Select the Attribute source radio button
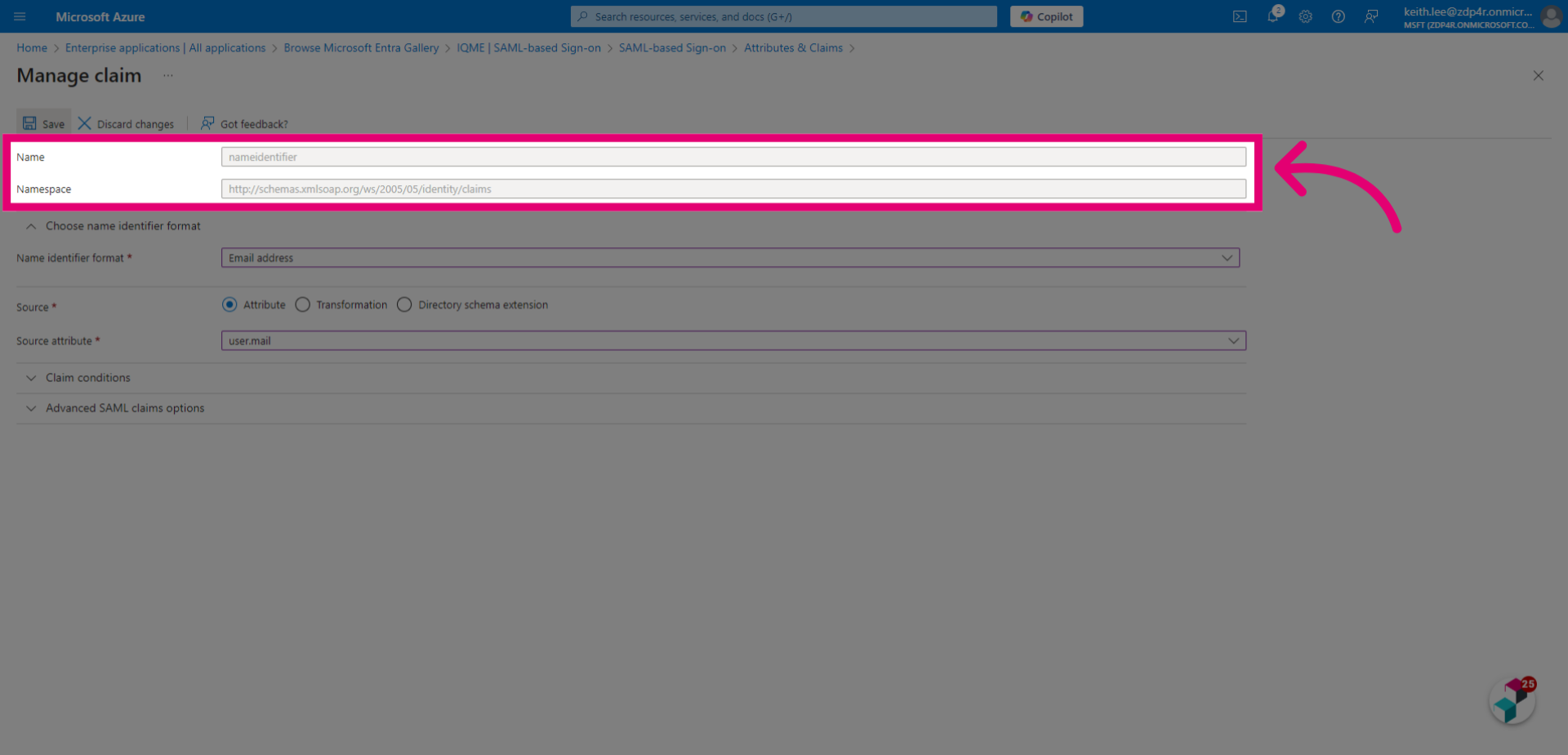This screenshot has width=1568, height=755. point(229,304)
